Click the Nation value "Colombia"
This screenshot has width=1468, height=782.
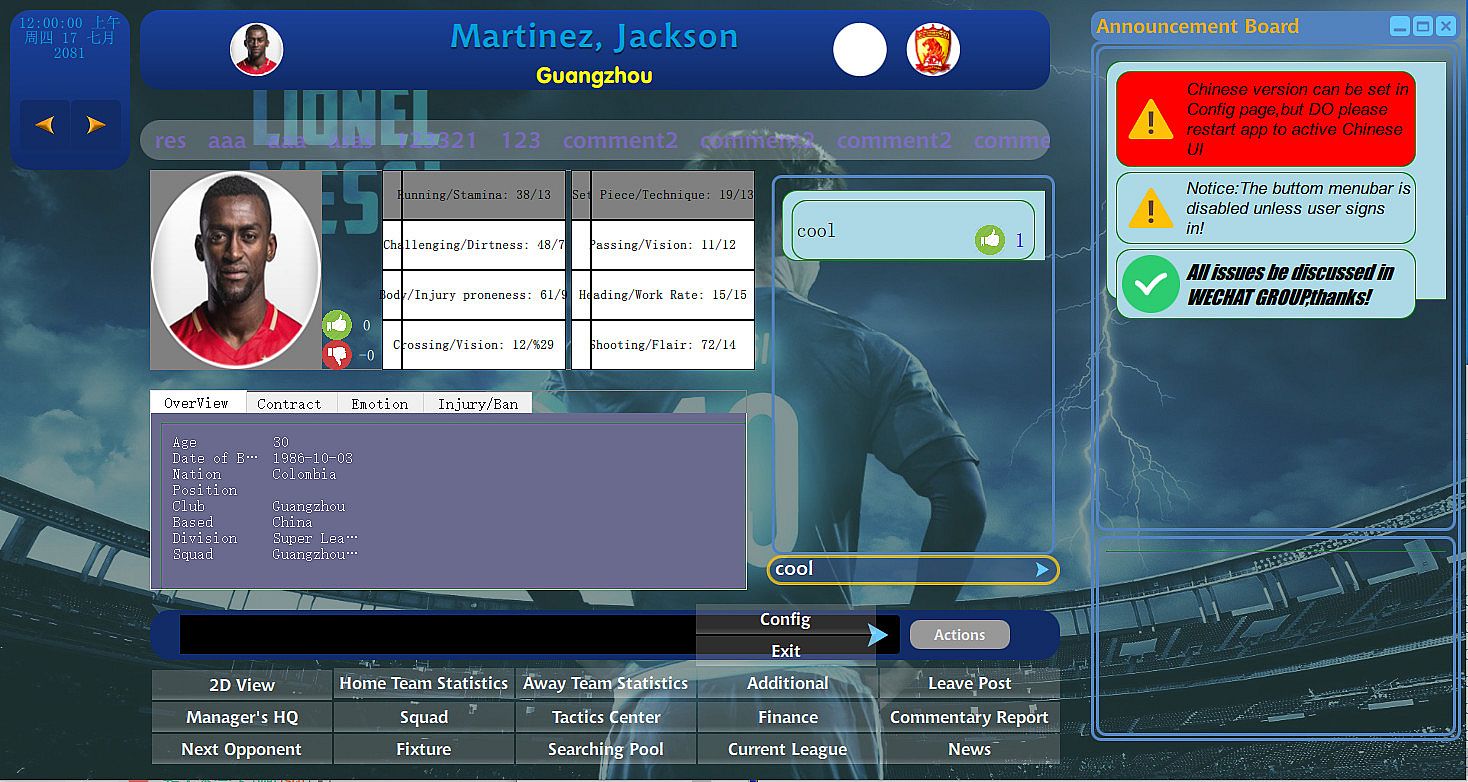[304, 474]
